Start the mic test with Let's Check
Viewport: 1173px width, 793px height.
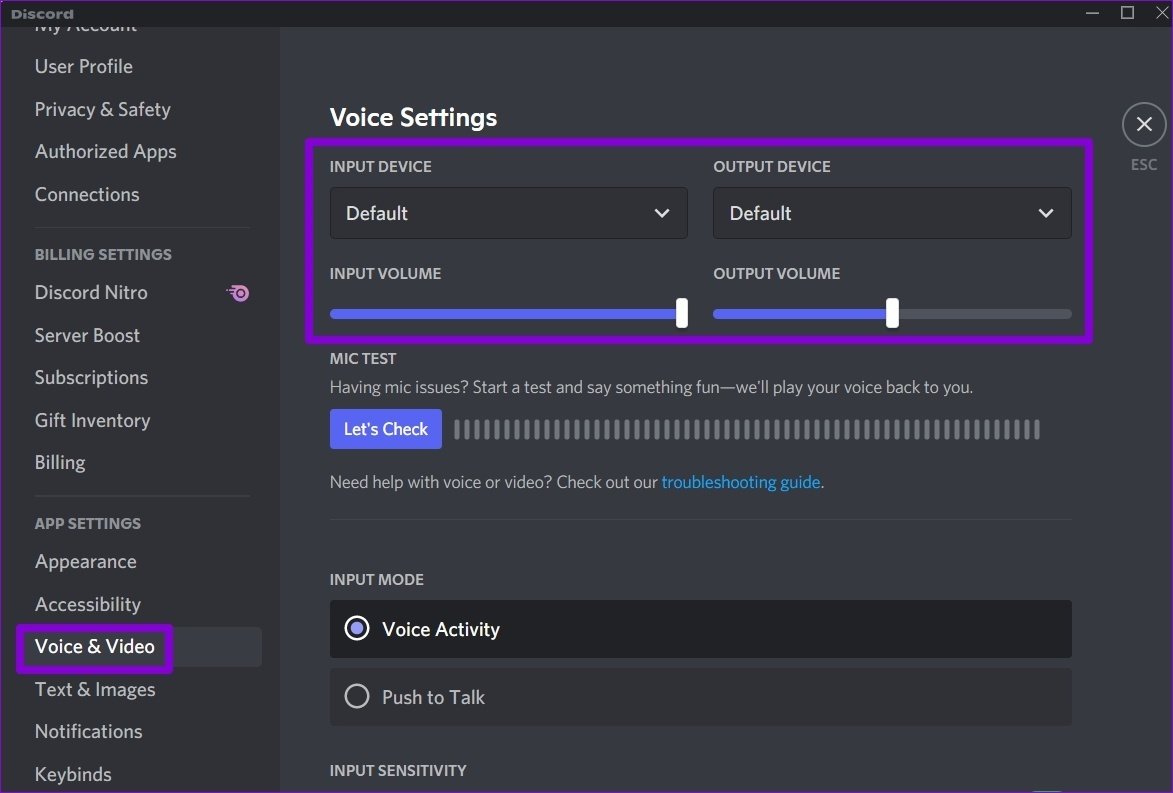tap(386, 429)
